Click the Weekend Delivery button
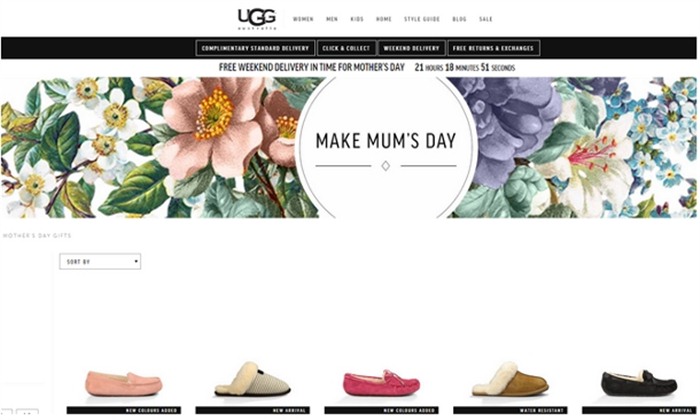This screenshot has height=420, width=700. (412, 48)
